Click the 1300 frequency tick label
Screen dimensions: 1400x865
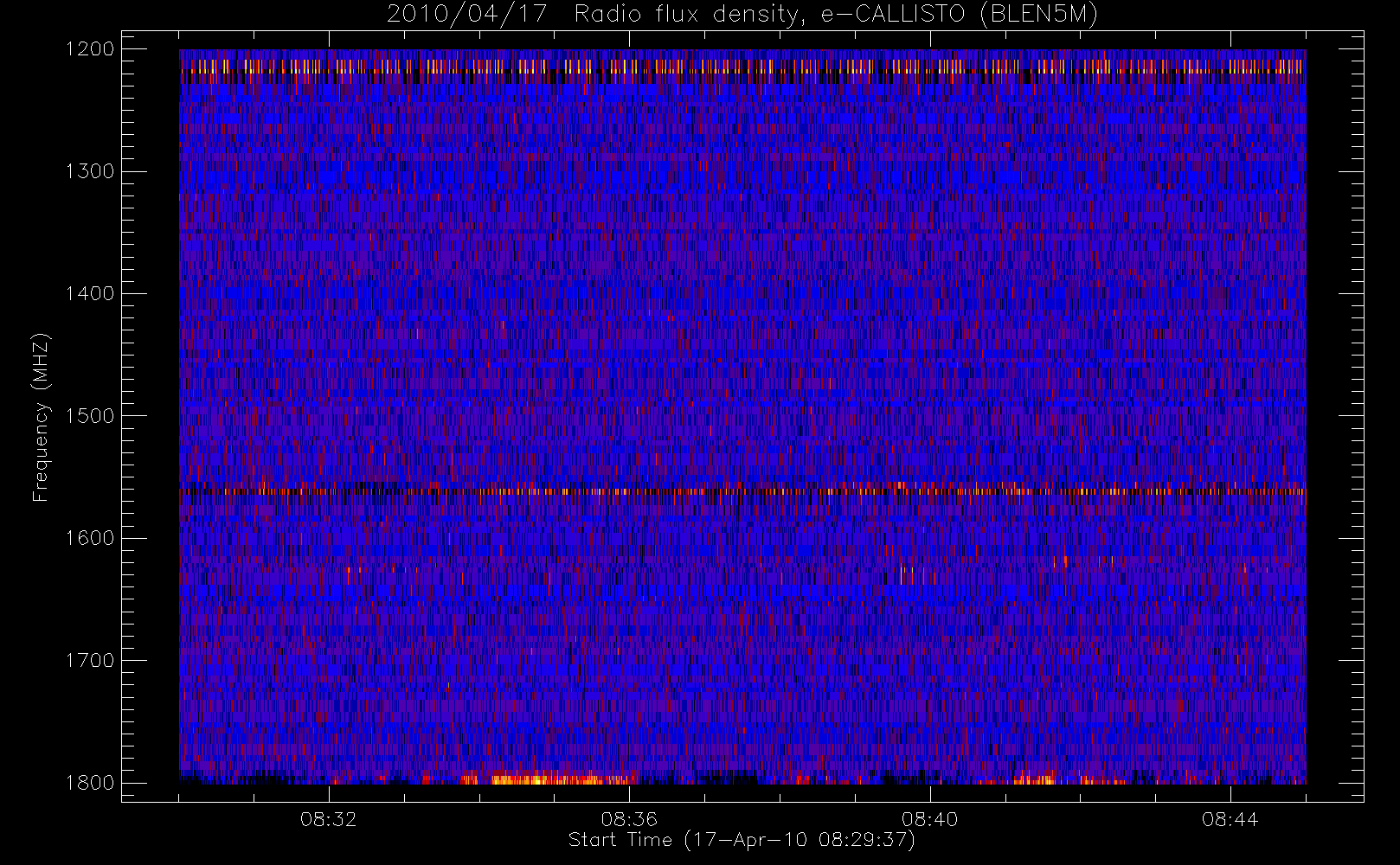click(x=90, y=171)
